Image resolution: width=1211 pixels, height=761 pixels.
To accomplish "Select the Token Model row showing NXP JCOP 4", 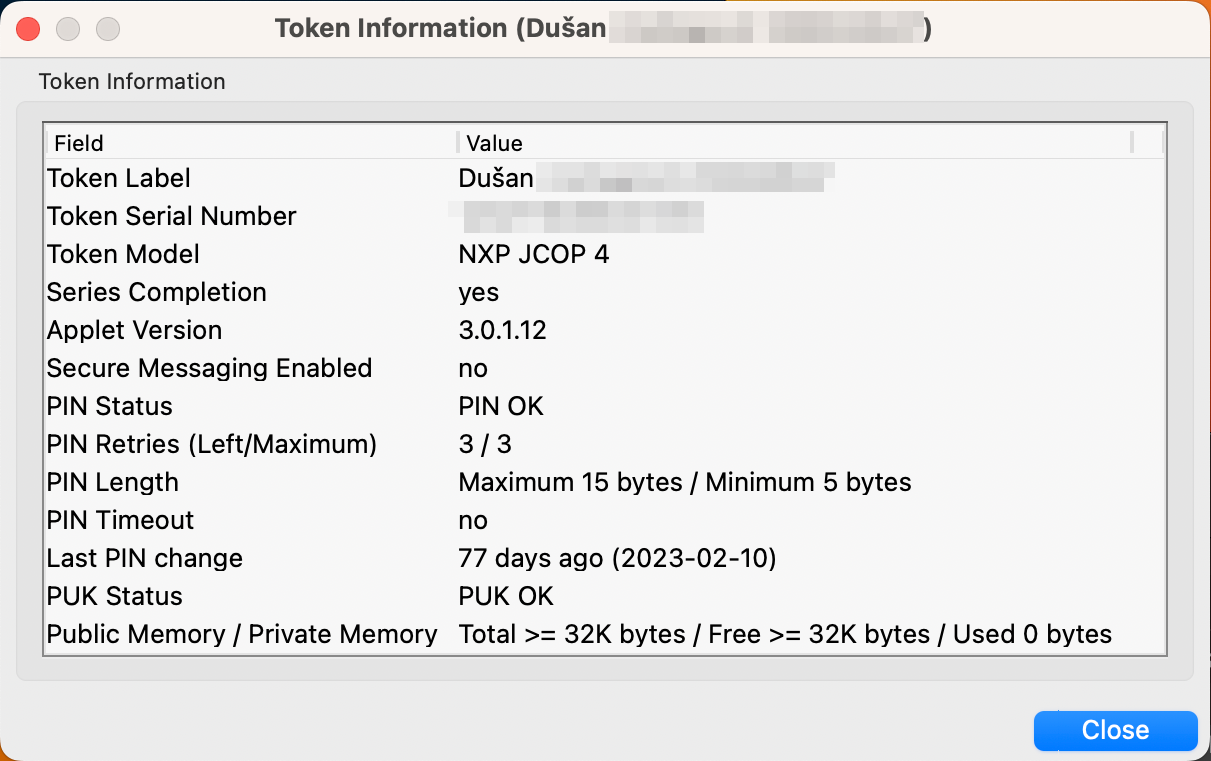I will coord(300,254).
